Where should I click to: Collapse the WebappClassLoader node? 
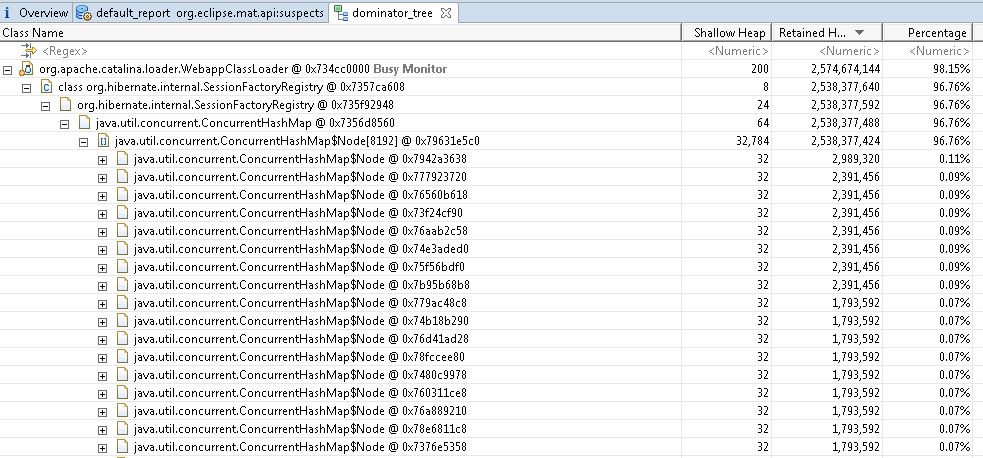coord(8,70)
